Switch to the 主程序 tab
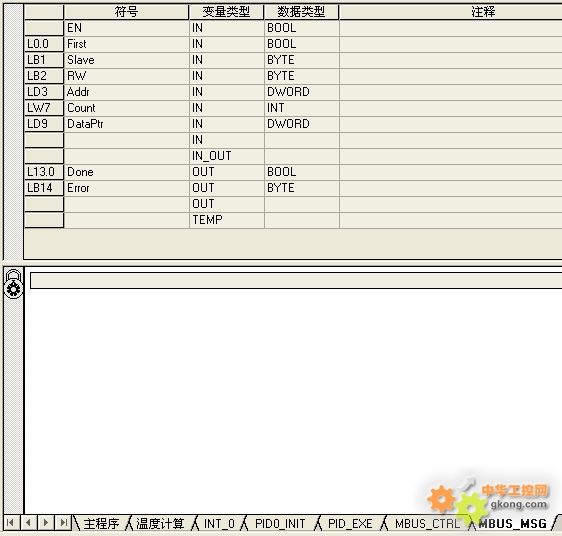562x536 pixels. pyautogui.click(x=101, y=523)
